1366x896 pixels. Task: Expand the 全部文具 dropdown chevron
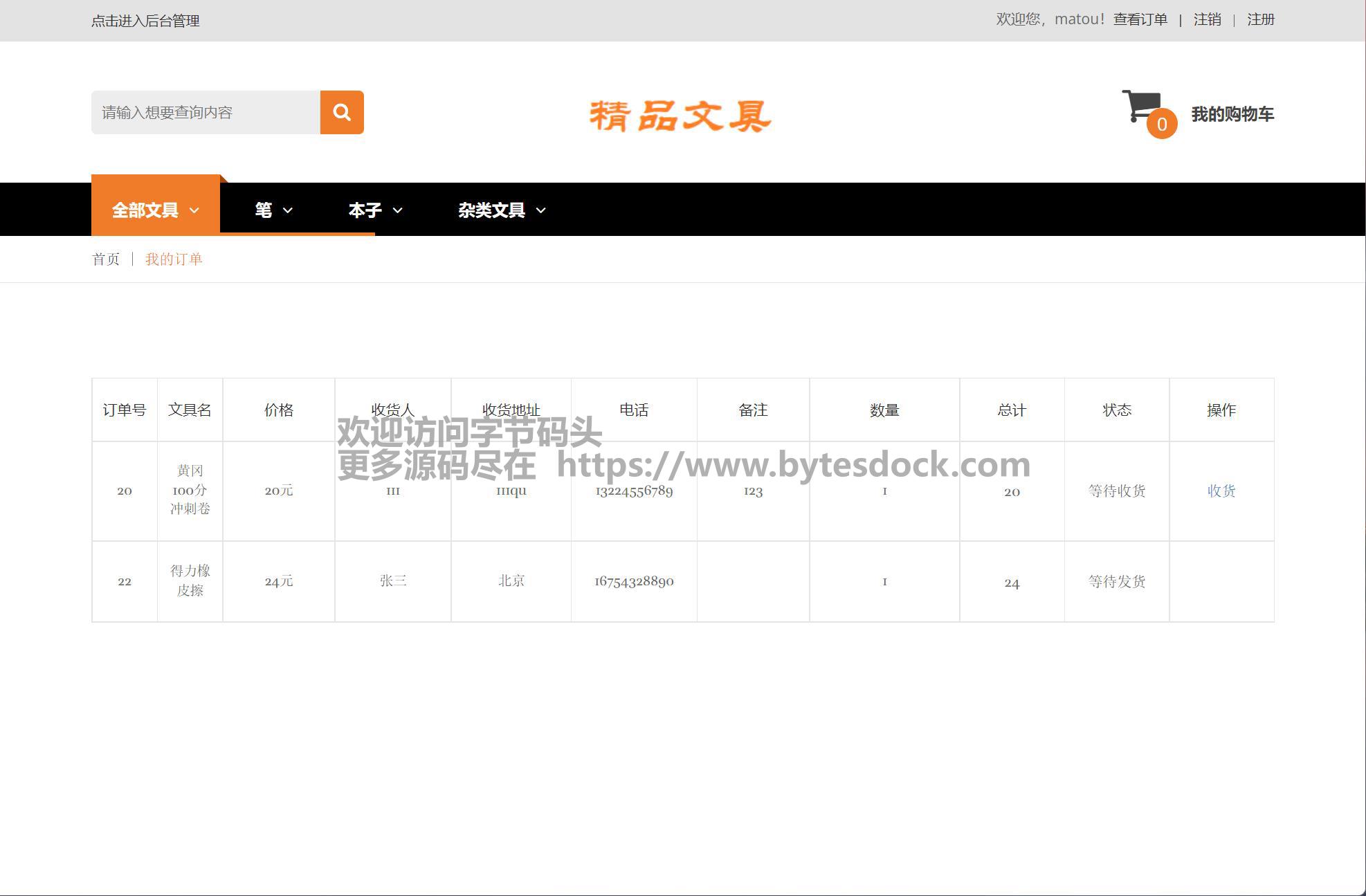click(x=194, y=210)
